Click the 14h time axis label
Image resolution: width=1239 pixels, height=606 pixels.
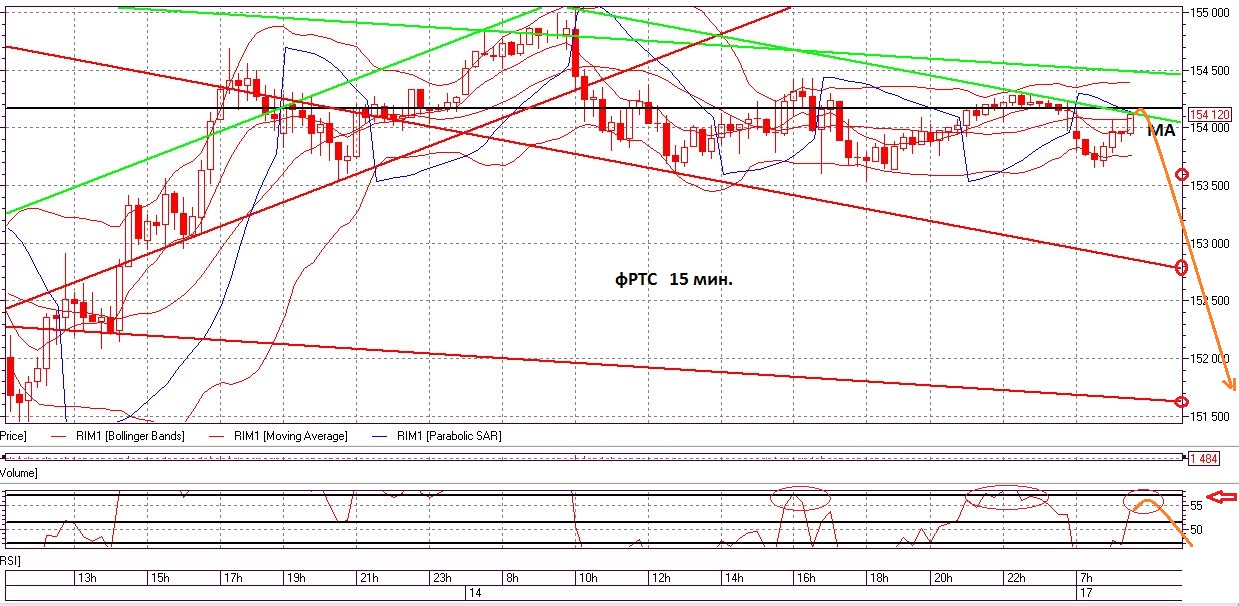coord(733,578)
